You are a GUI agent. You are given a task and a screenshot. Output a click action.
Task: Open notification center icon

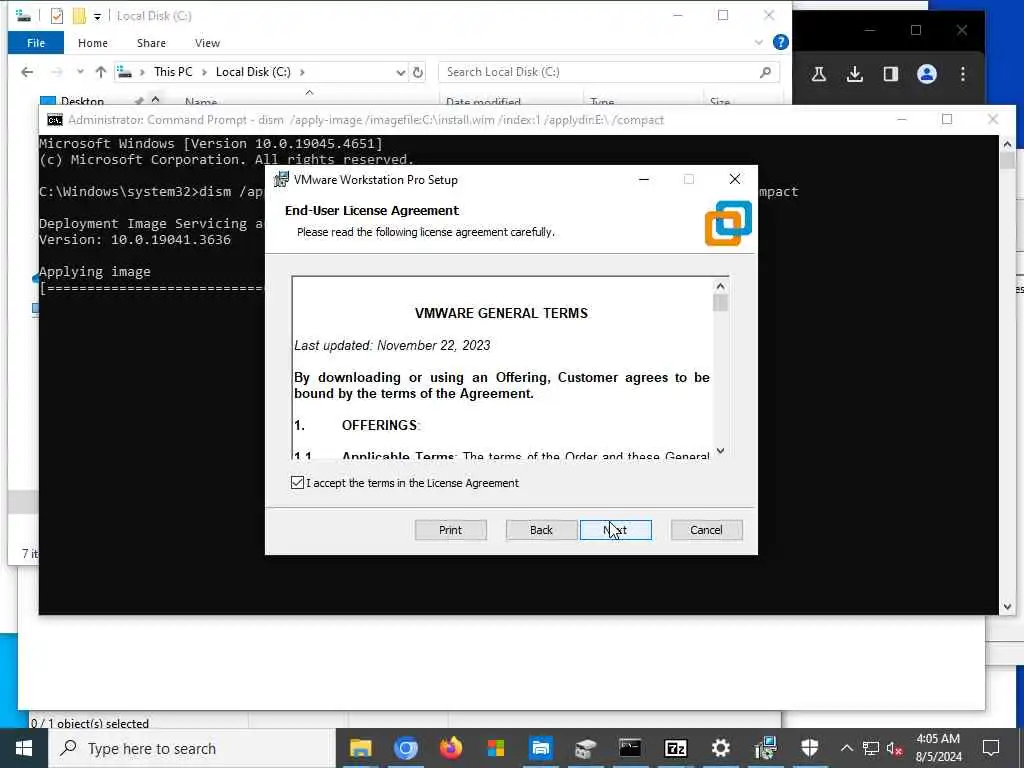pyautogui.click(x=991, y=748)
